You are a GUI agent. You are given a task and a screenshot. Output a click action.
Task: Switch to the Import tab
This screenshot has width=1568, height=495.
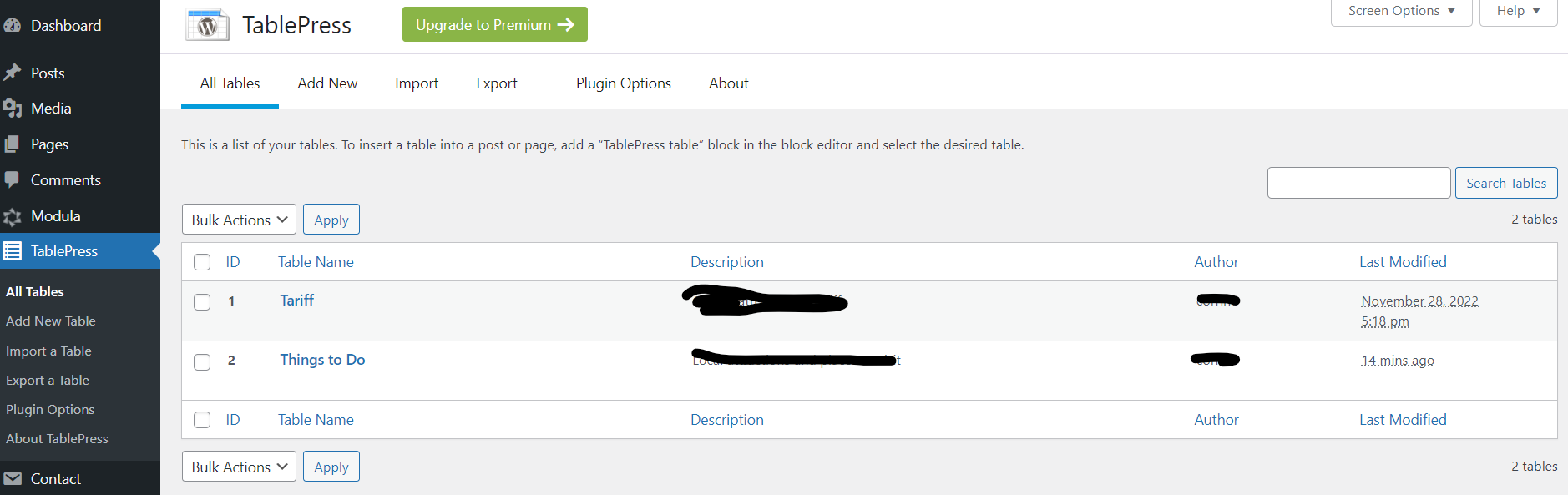[x=417, y=83]
